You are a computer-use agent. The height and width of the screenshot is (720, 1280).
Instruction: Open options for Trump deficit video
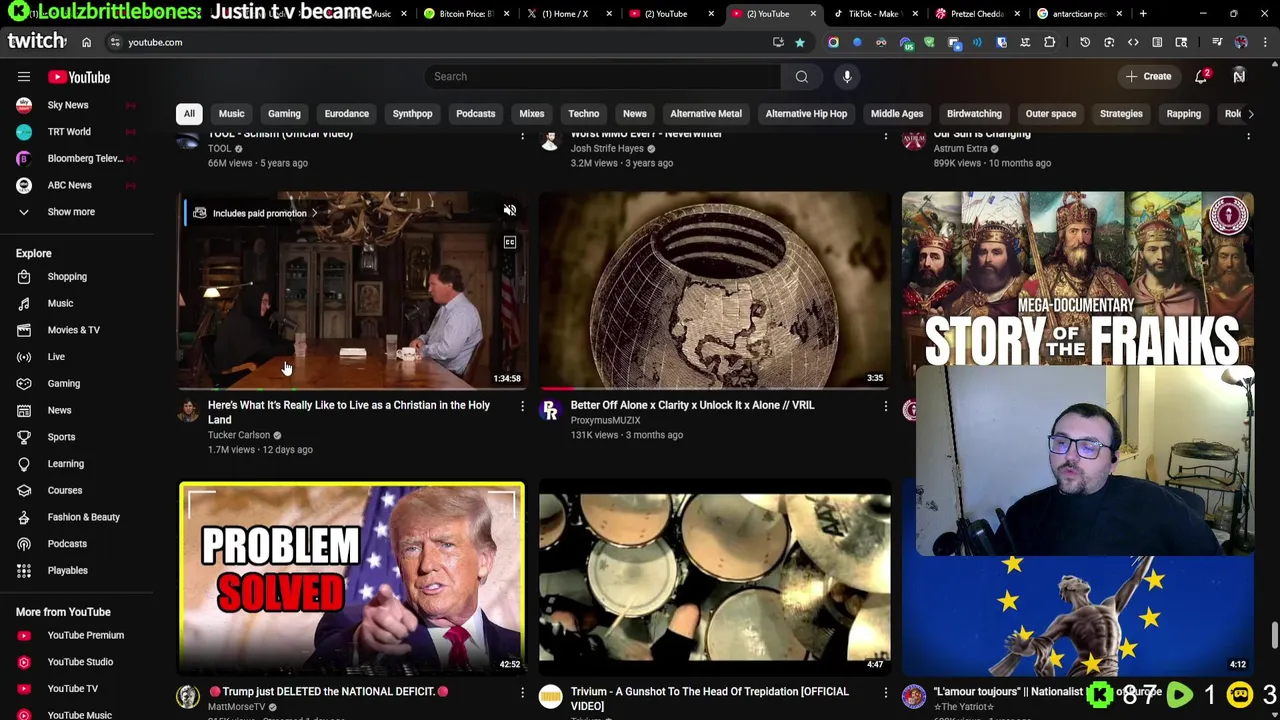pos(522,692)
